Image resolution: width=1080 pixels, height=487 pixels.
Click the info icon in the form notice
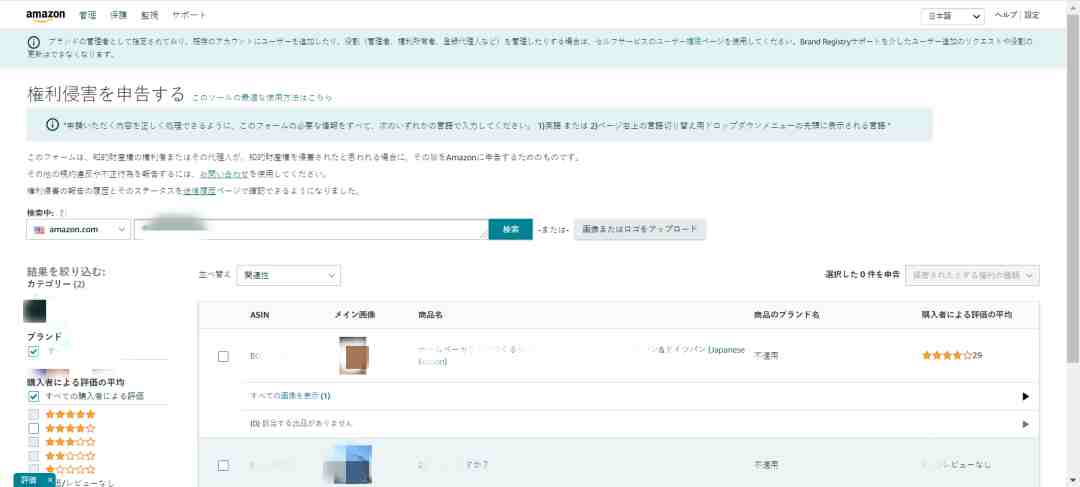click(52, 125)
